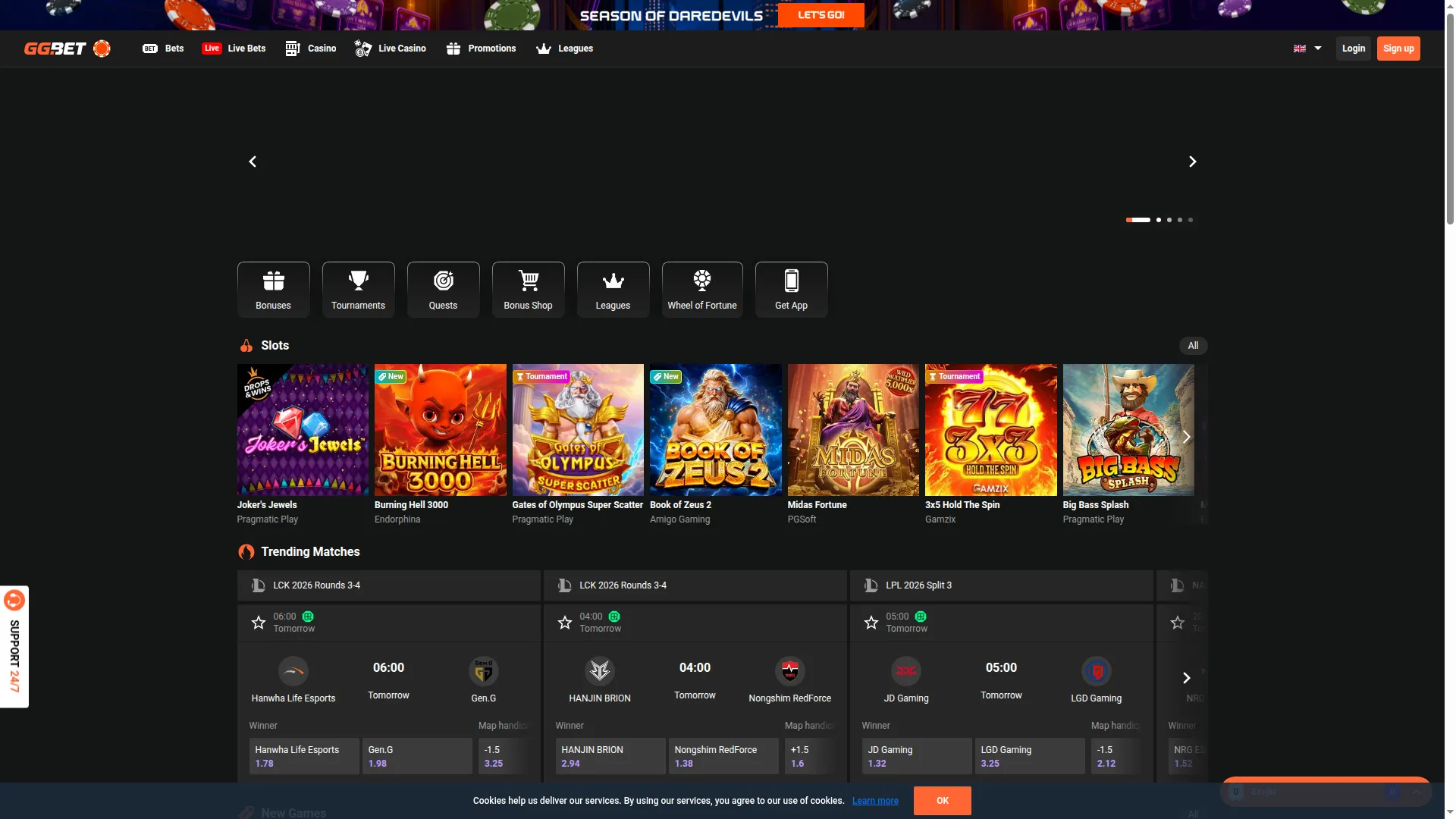Click the Slots cherry icon
The width and height of the screenshot is (1456, 819).
click(246, 346)
